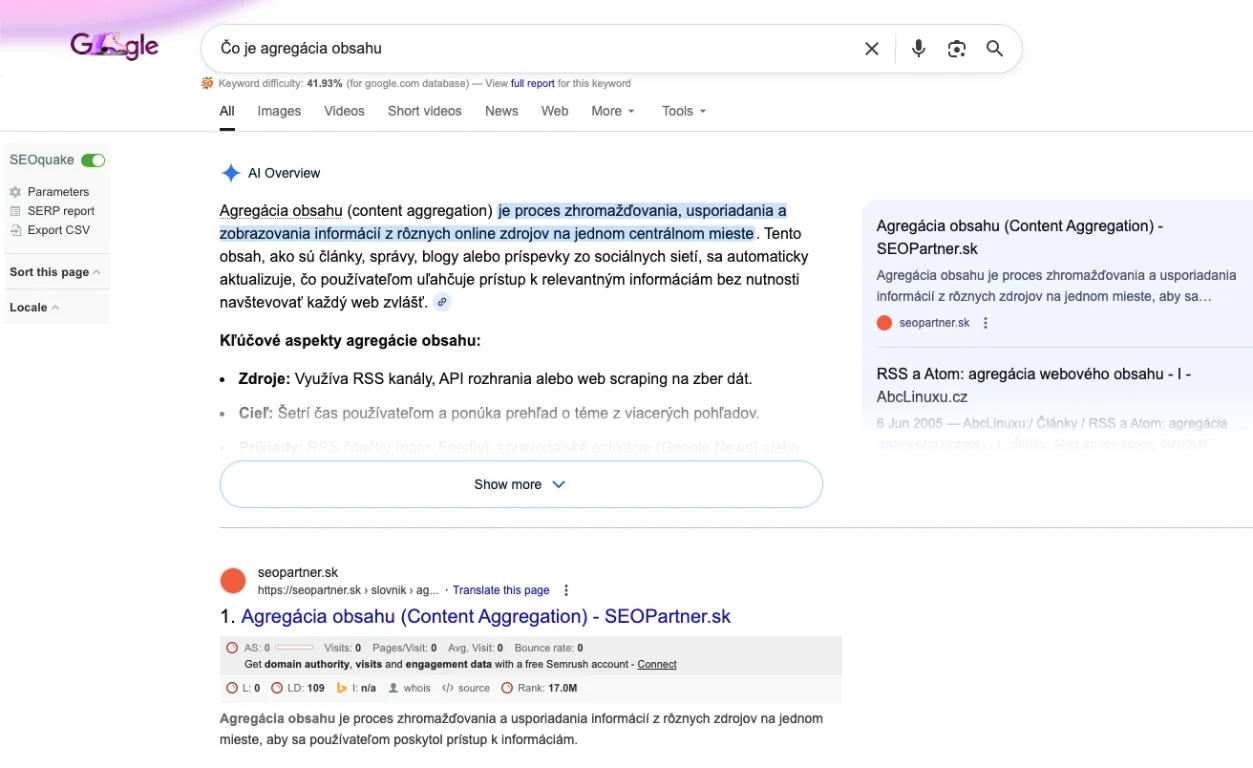Click the Google logo
This screenshot has width=1253, height=768.
pos(114,46)
